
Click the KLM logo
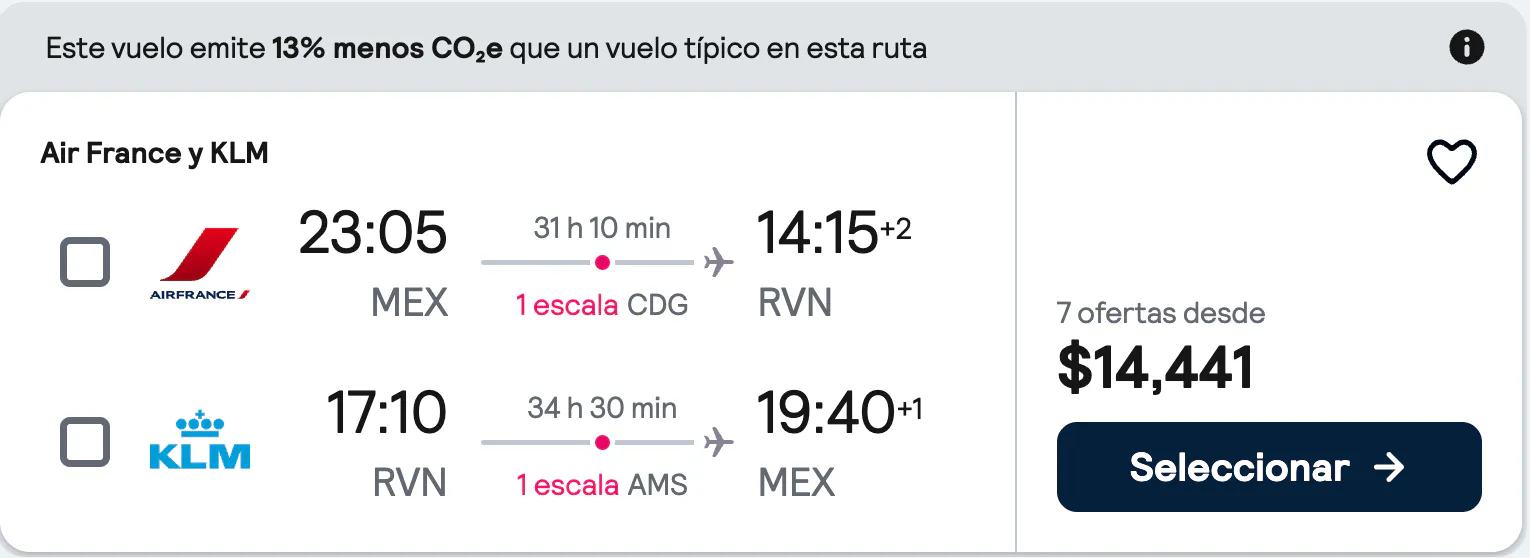(x=199, y=441)
